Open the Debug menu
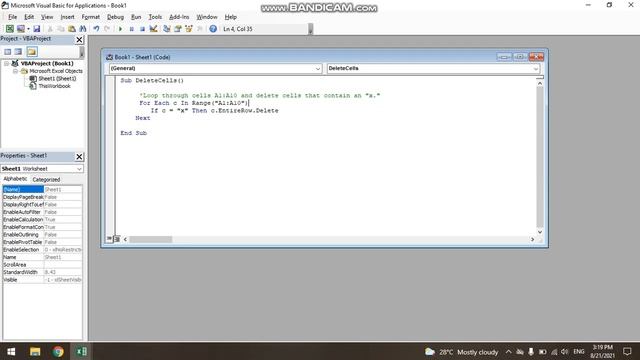The image size is (640, 360). pyautogui.click(x=115, y=17)
